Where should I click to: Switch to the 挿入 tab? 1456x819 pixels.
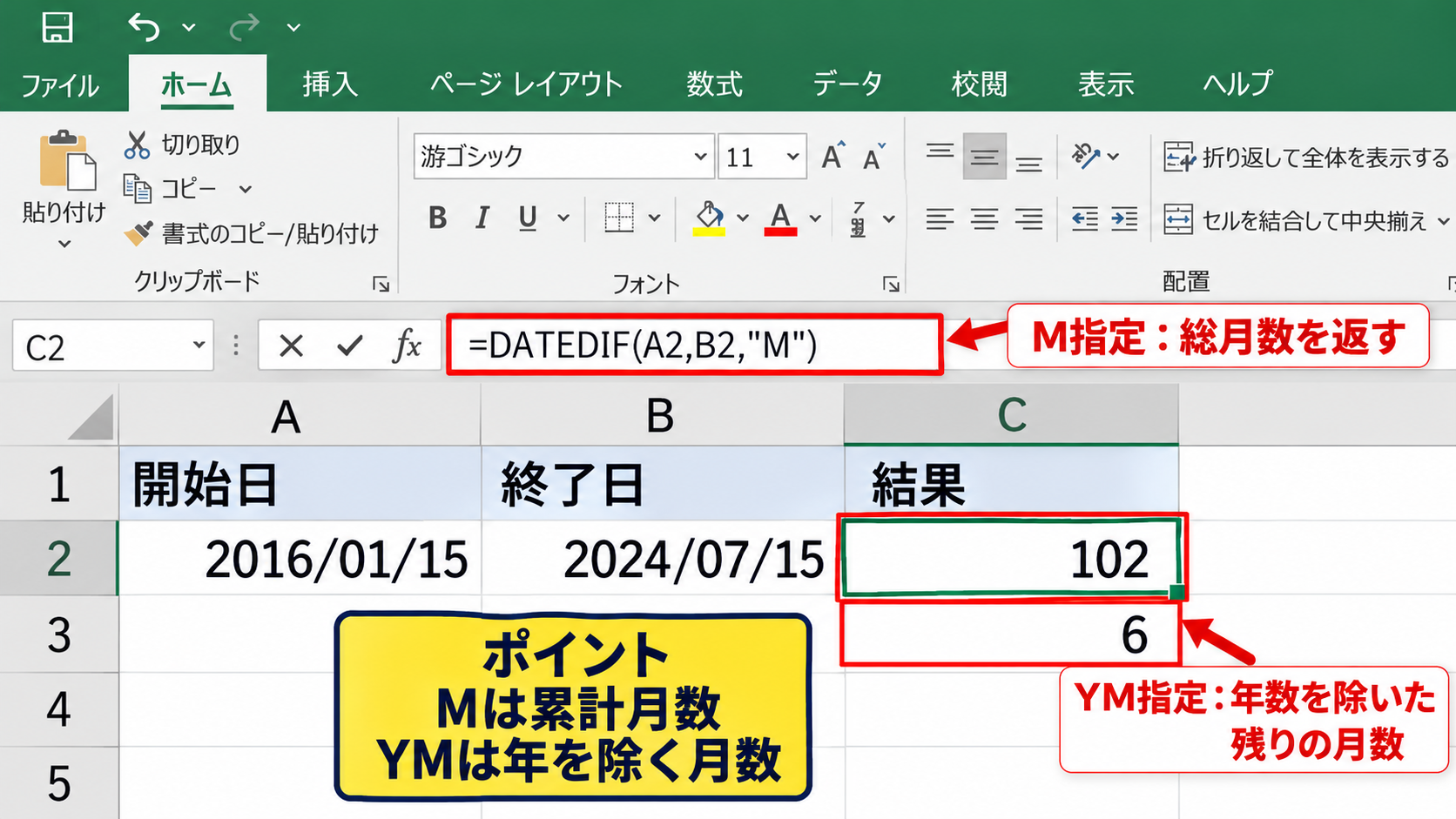point(330,84)
